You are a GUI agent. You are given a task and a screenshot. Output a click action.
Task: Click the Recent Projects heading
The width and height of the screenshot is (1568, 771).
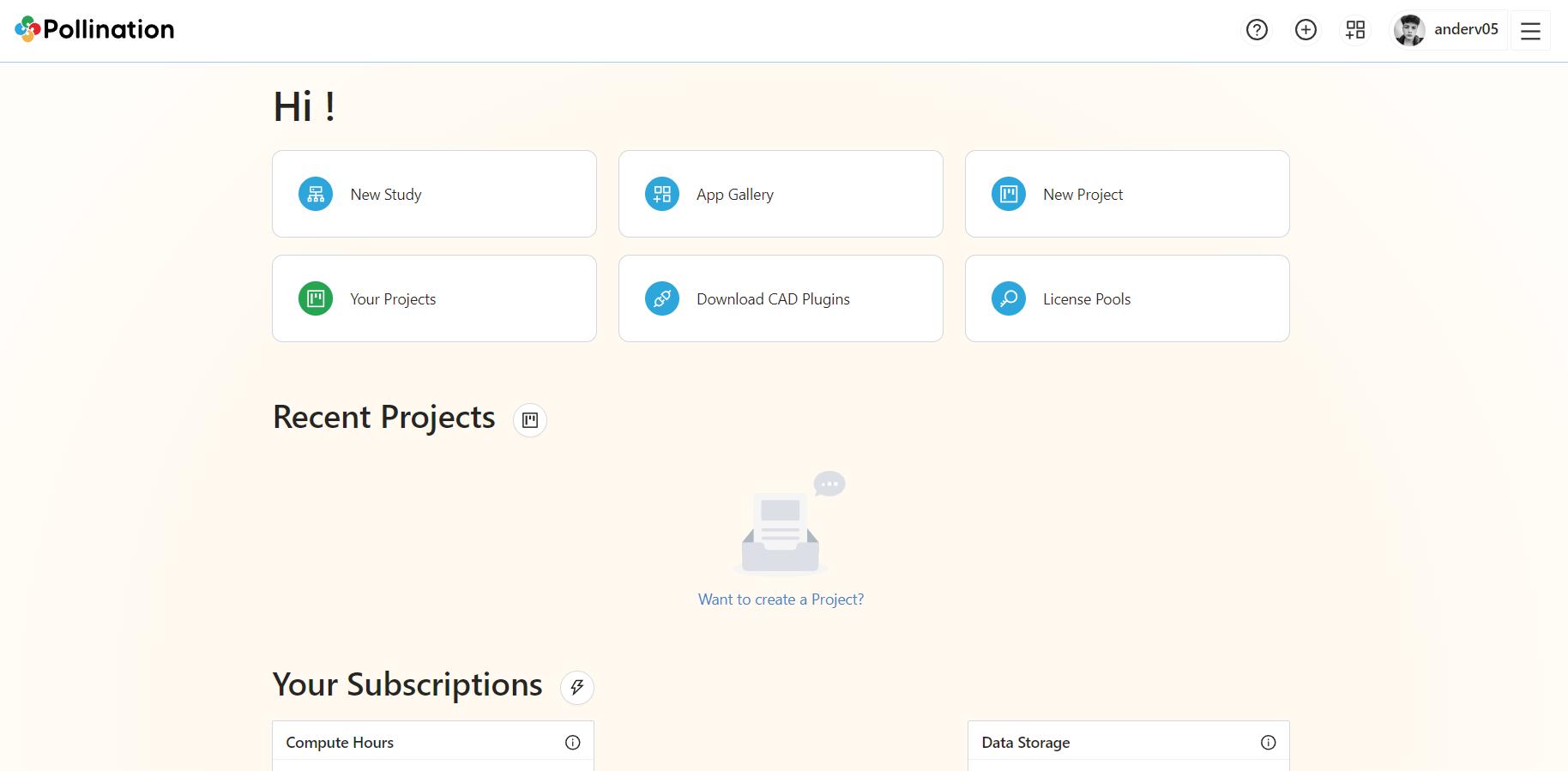pos(384,418)
